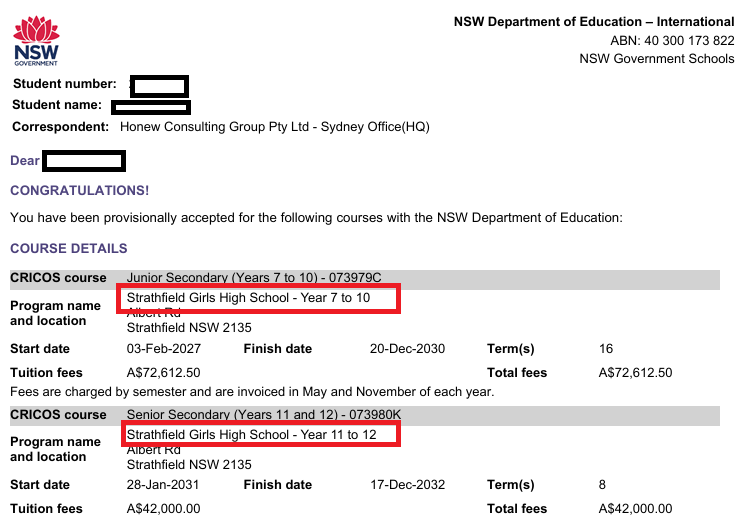Click Honew Consulting Group correspondent text

coord(274,127)
